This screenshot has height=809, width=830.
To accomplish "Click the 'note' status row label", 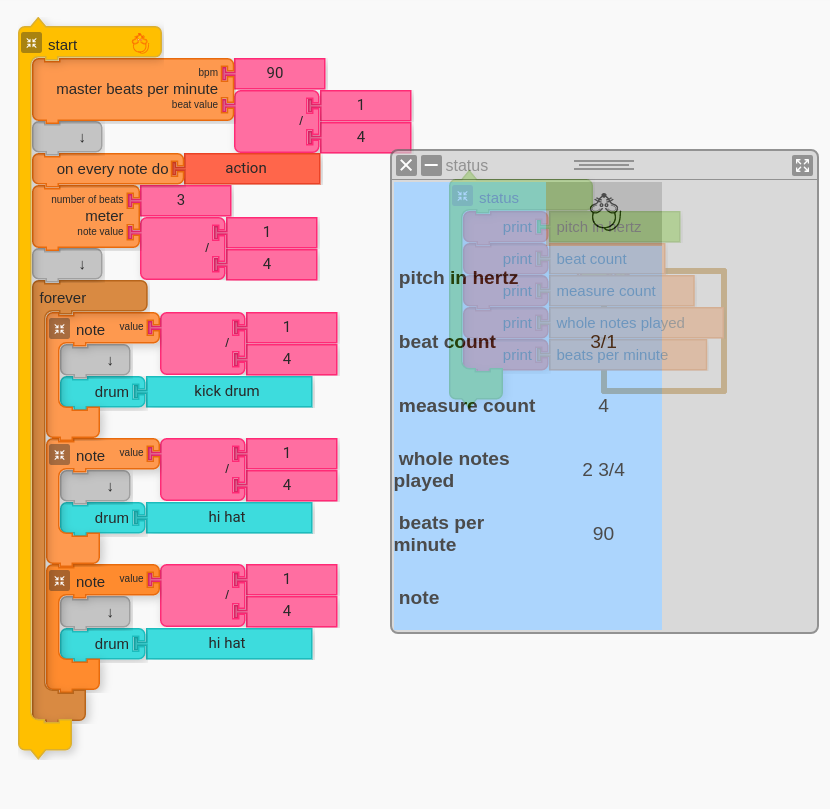I will pos(419,598).
